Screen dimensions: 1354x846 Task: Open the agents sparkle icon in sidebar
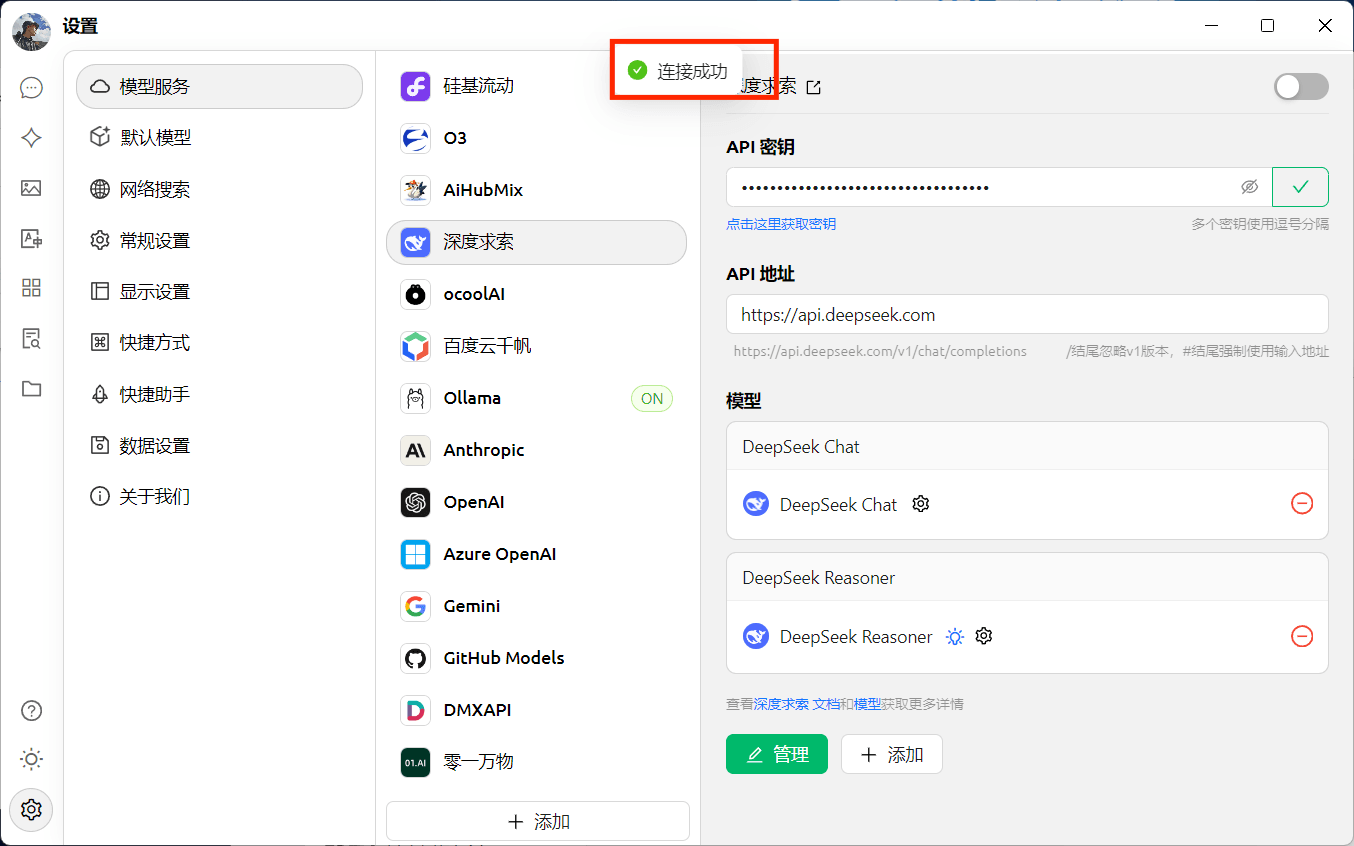(x=31, y=138)
